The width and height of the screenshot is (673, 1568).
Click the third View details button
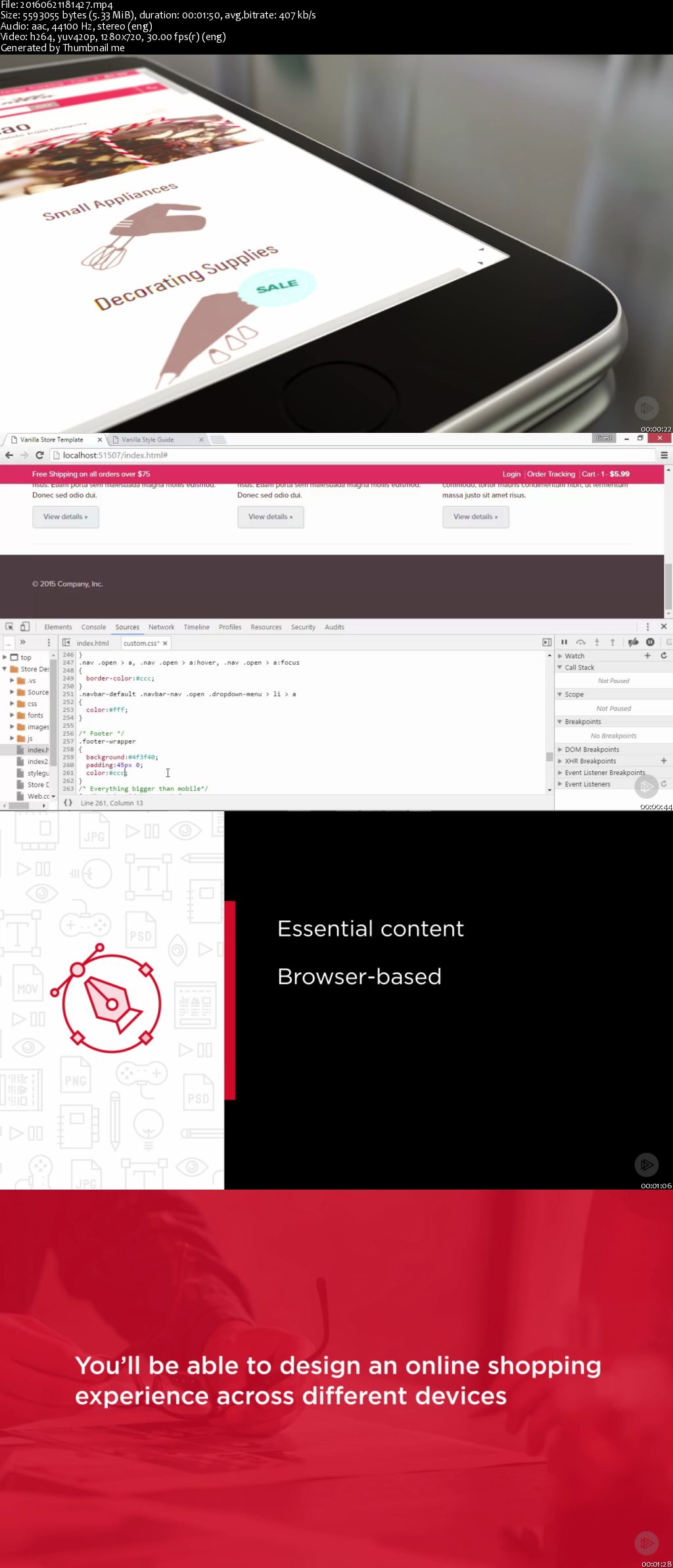pyautogui.click(x=476, y=517)
